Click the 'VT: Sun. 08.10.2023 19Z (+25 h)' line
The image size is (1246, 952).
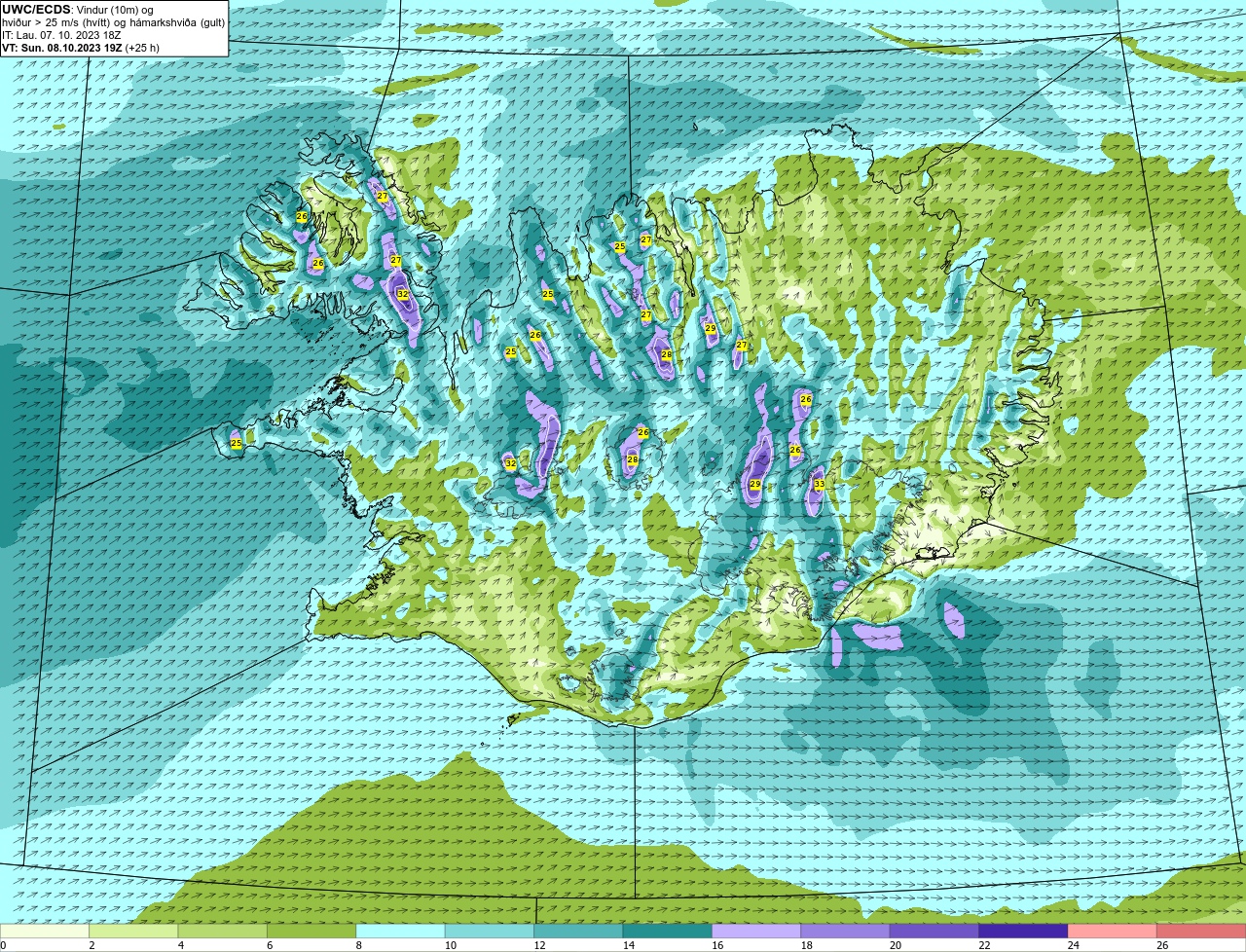[81, 47]
